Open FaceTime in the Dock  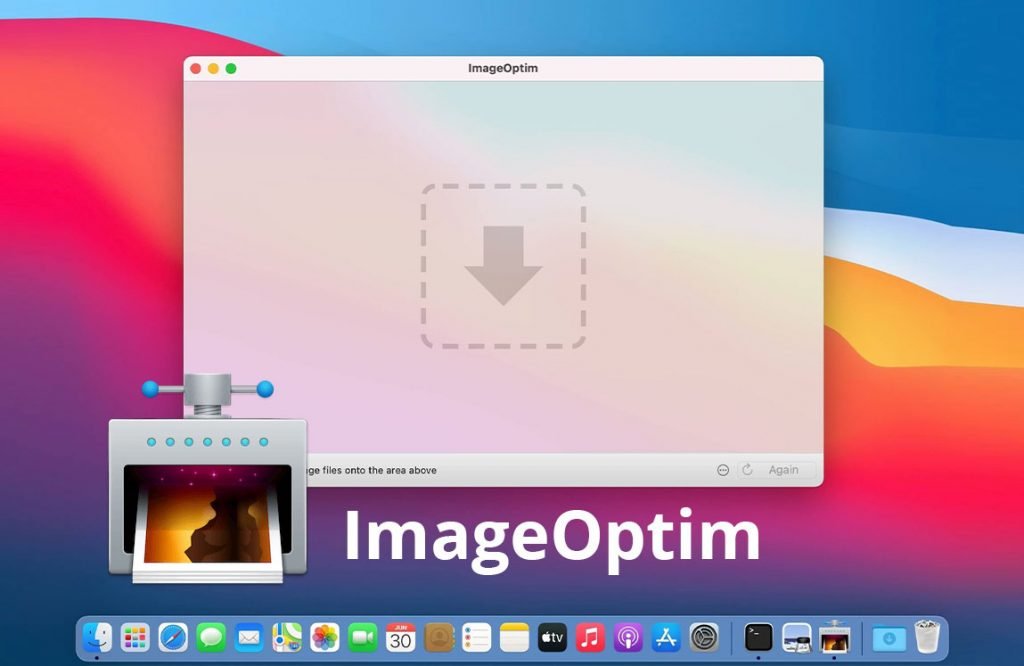(362, 637)
